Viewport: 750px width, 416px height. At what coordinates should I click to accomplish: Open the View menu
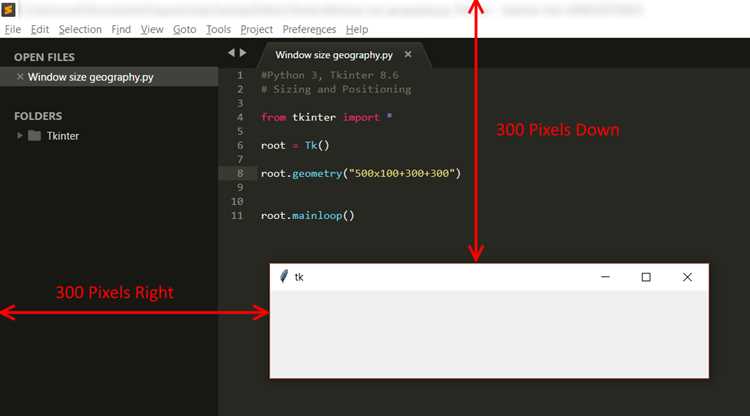[x=152, y=30]
